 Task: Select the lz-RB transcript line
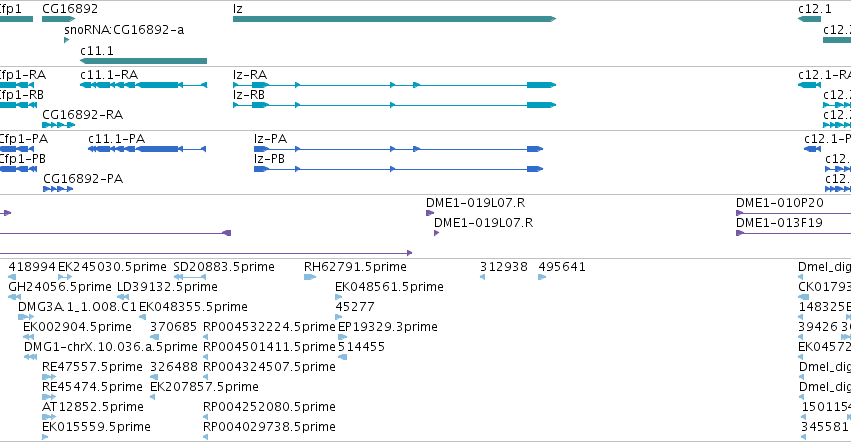click(x=395, y=105)
